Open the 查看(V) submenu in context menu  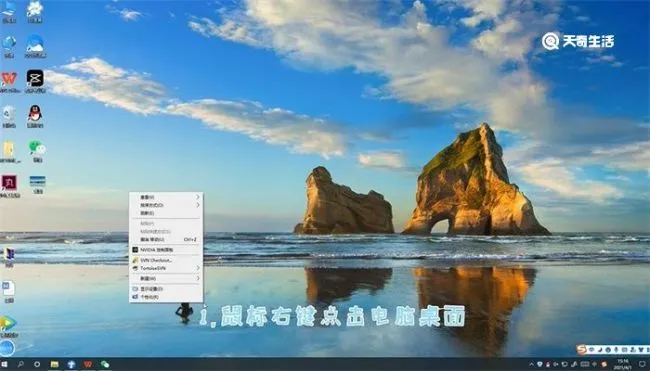pyautogui.click(x=166, y=197)
